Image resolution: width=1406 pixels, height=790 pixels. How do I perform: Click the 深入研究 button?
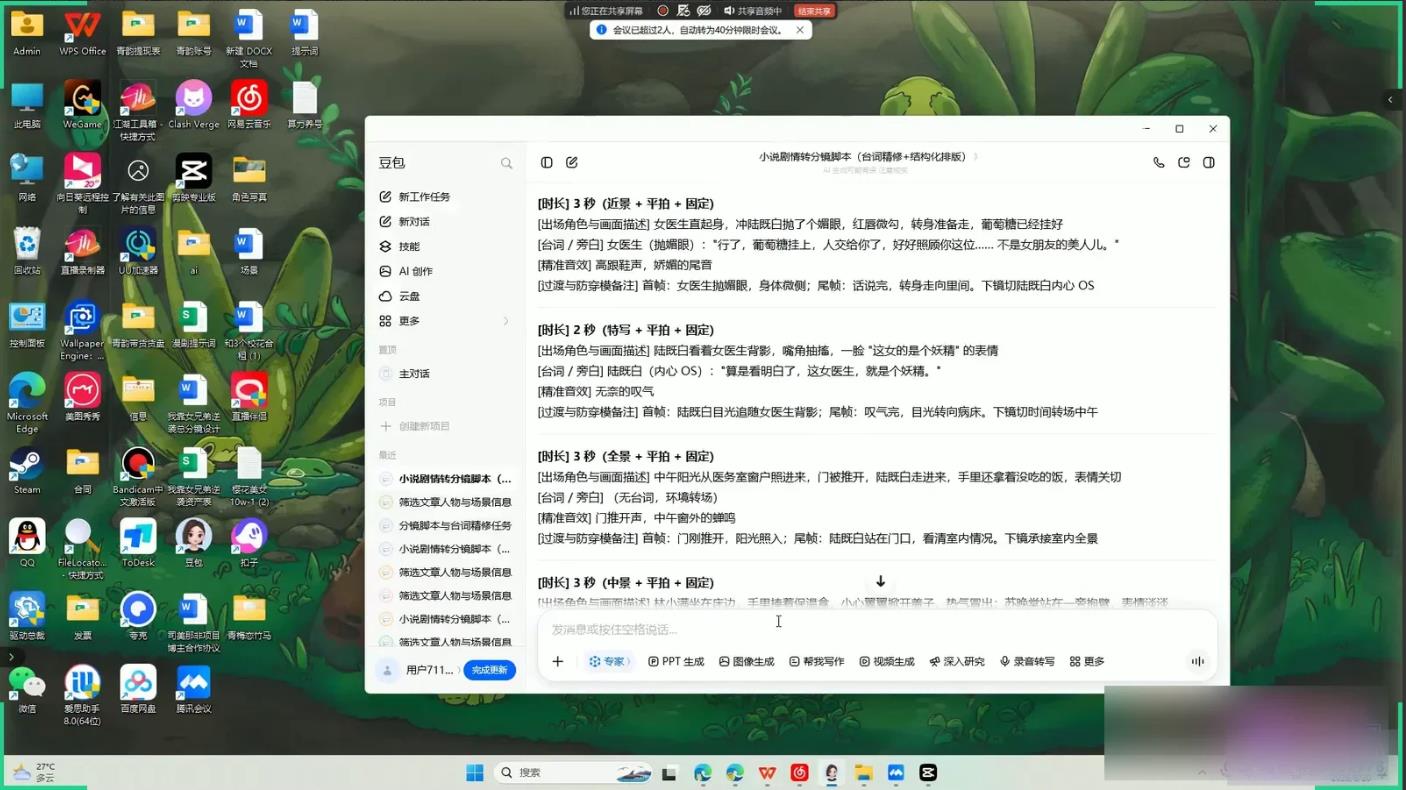coord(957,661)
